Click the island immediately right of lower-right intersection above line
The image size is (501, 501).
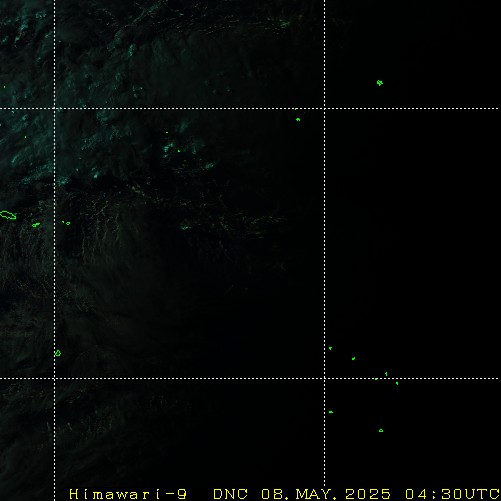click(x=330, y=348)
